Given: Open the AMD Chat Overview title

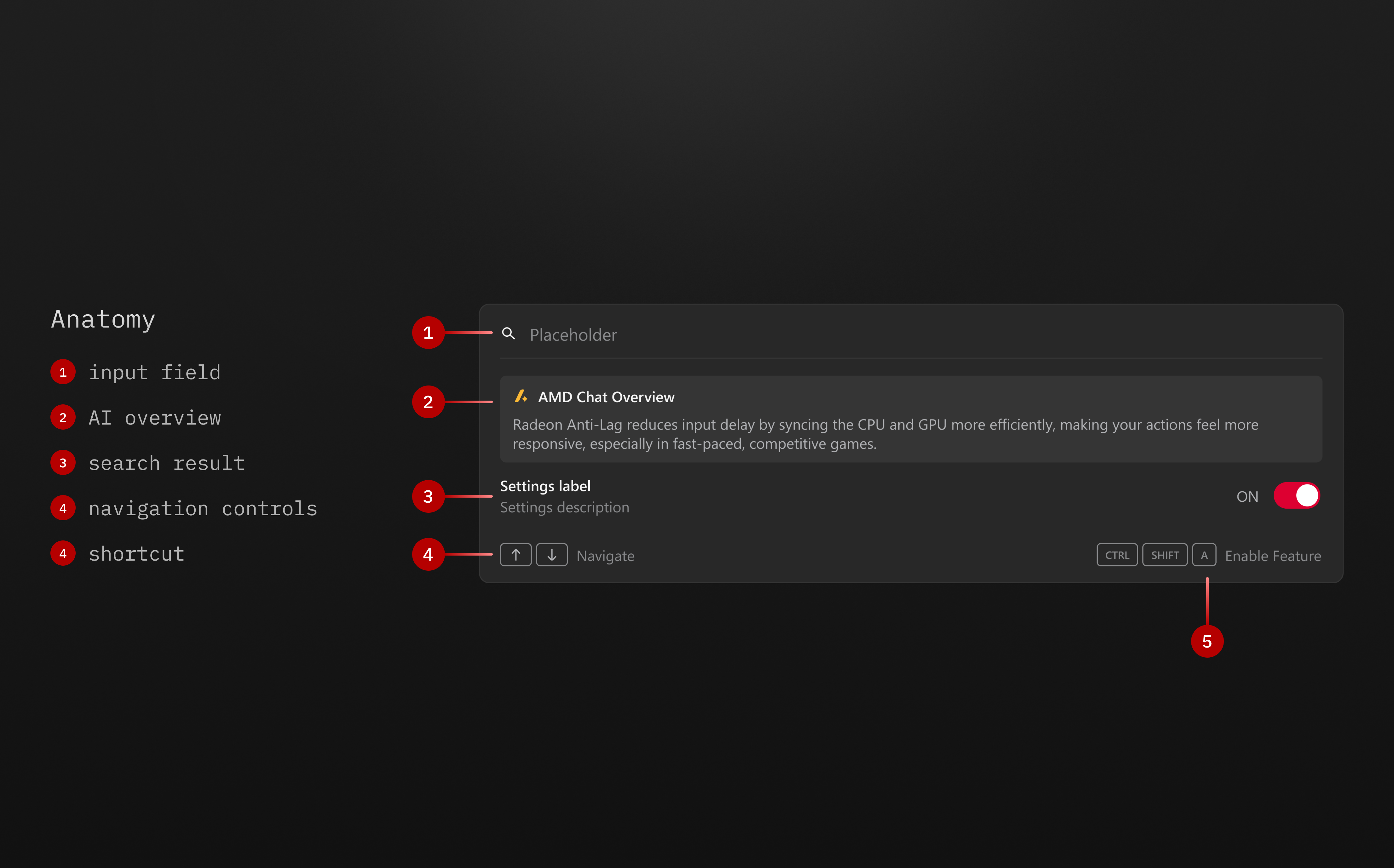Looking at the screenshot, I should (606, 397).
